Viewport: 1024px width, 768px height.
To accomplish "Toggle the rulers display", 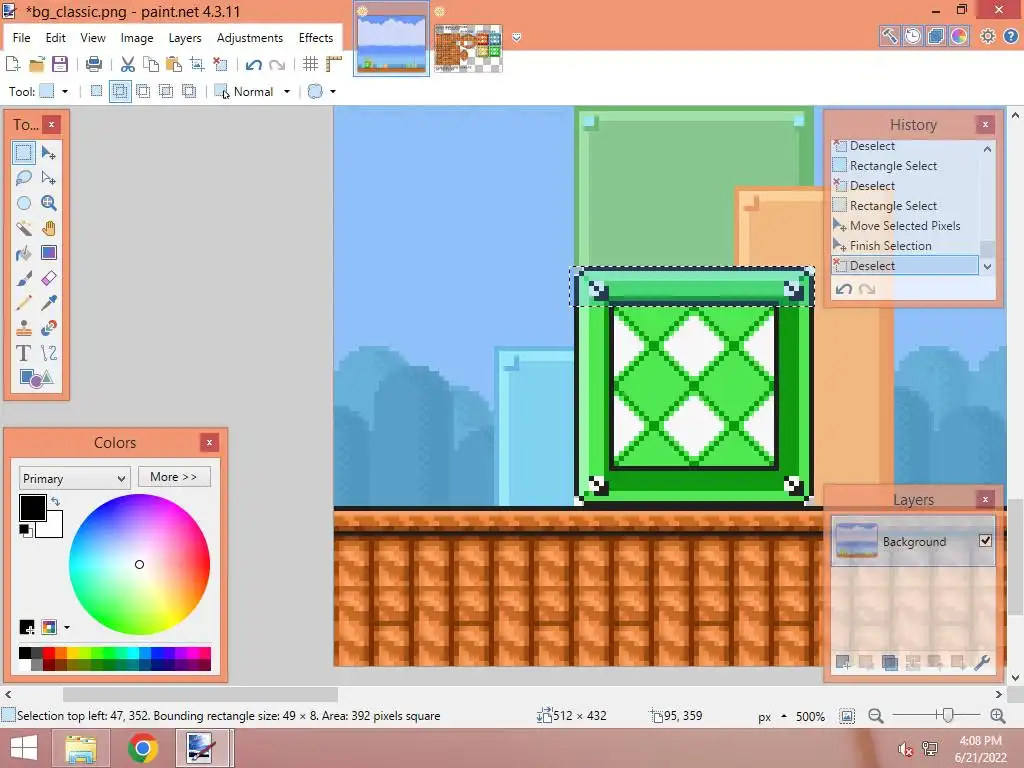I will [x=334, y=64].
